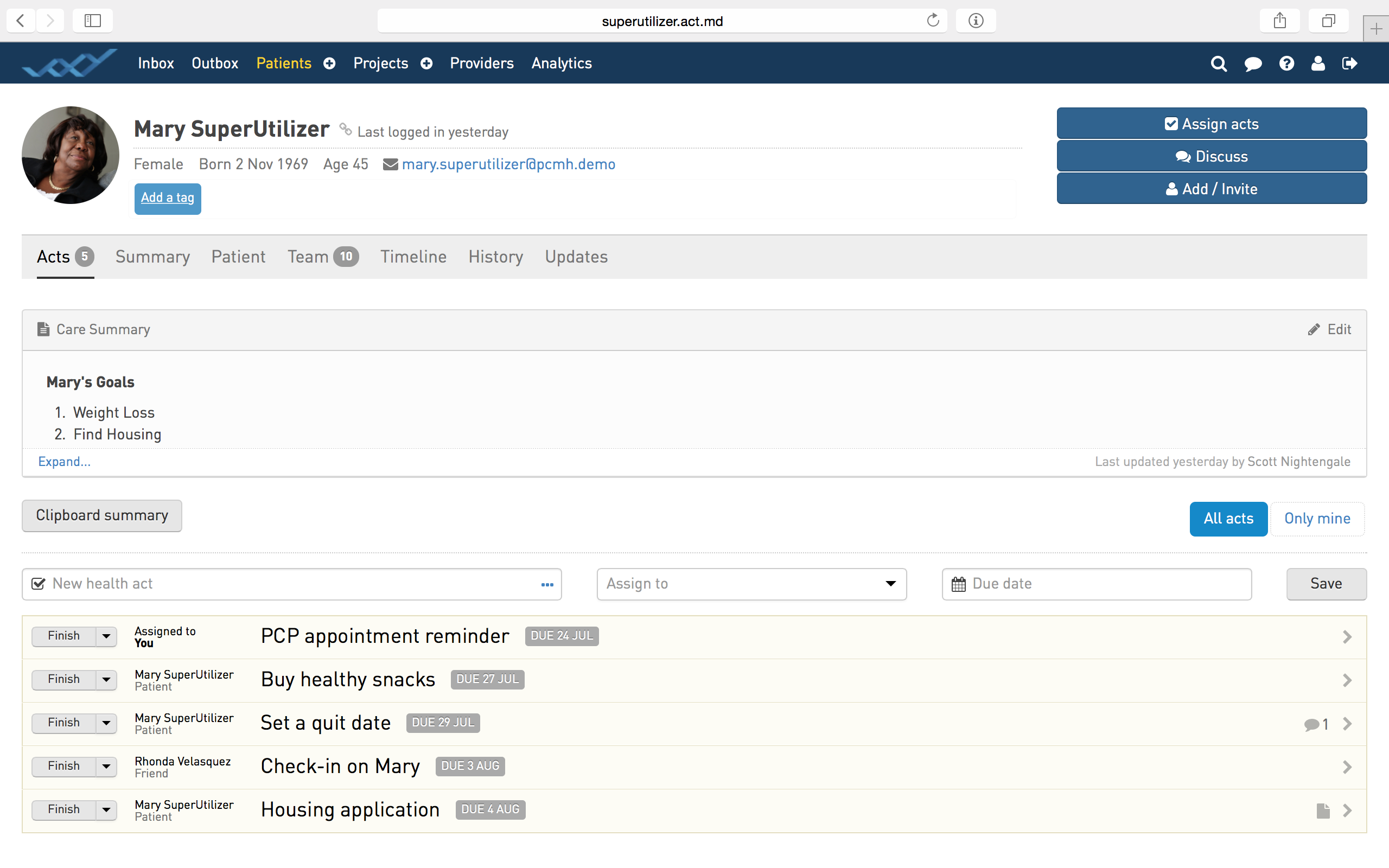Viewport: 1389px width, 868px height.
Task: Switch to the Timeline tab
Action: click(413, 257)
